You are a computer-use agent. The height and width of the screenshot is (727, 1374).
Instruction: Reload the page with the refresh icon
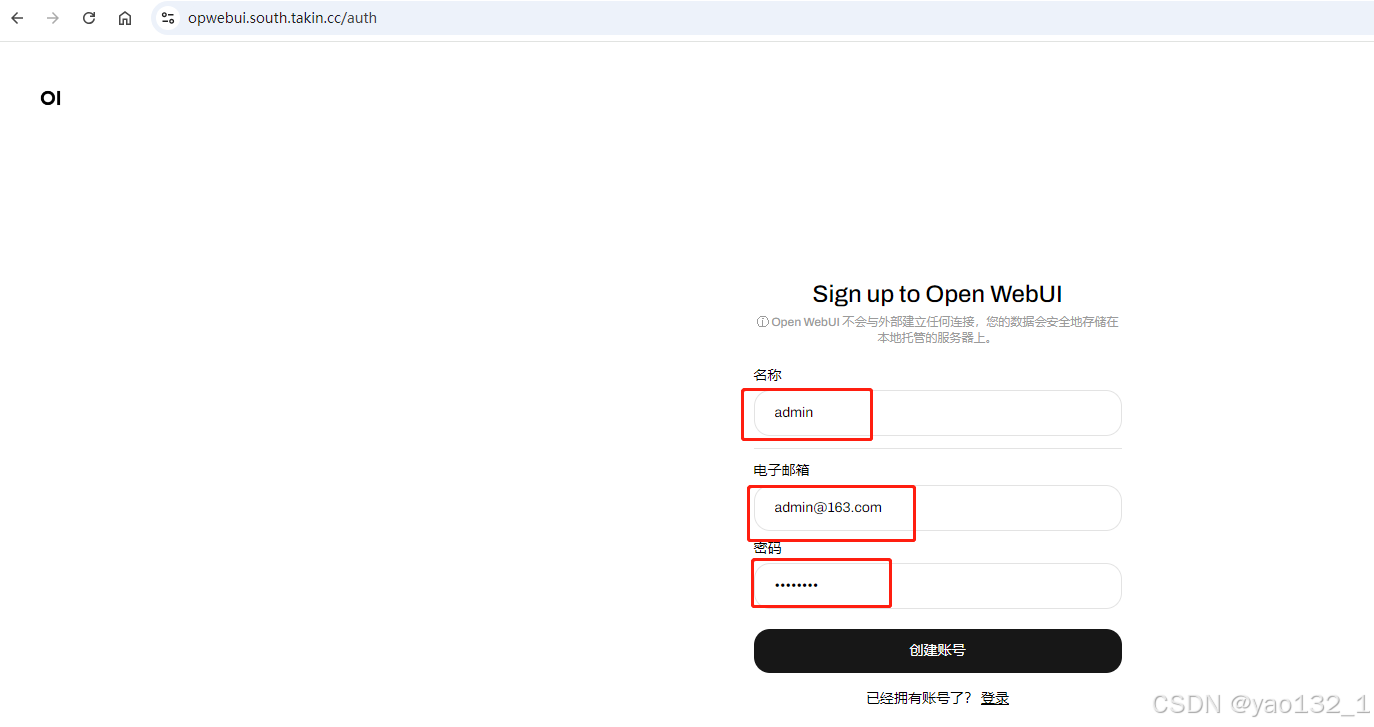[x=89, y=18]
